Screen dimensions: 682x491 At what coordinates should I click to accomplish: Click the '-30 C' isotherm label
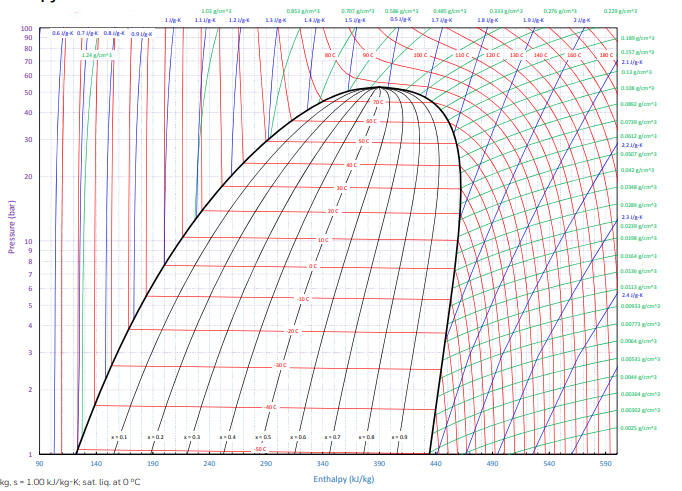(x=280, y=365)
